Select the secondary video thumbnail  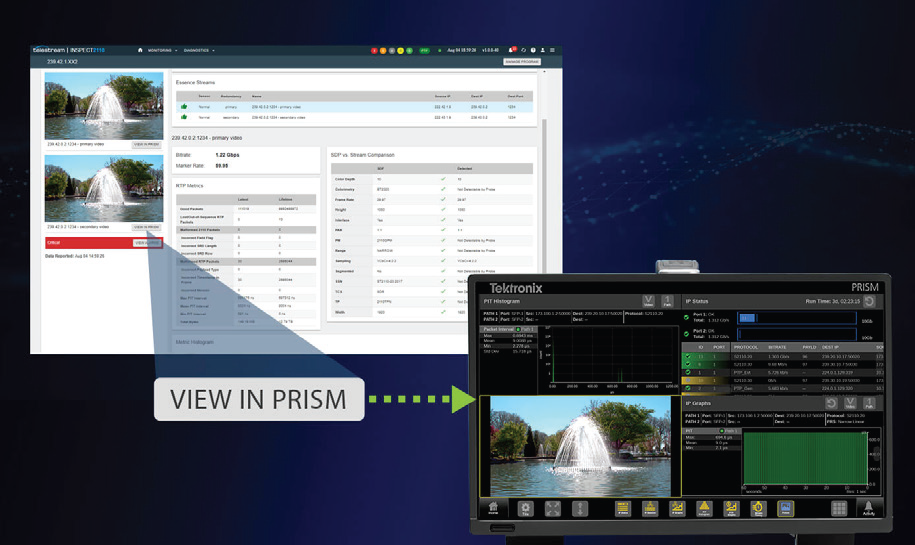pyautogui.click(x=104, y=188)
